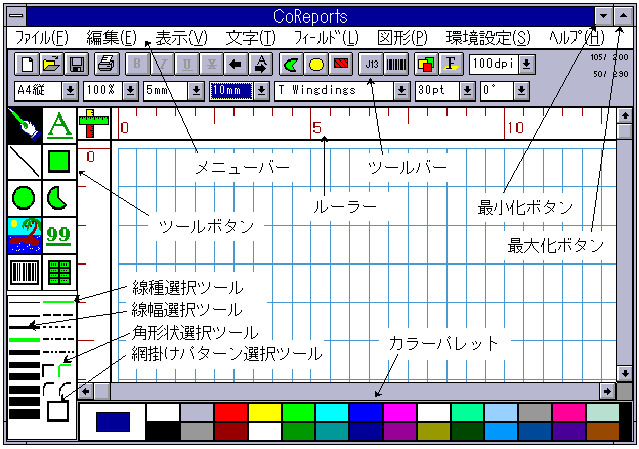Viewport: 639px width, 449px height.
Task: Select the palm tree image tool
Action: [24, 236]
